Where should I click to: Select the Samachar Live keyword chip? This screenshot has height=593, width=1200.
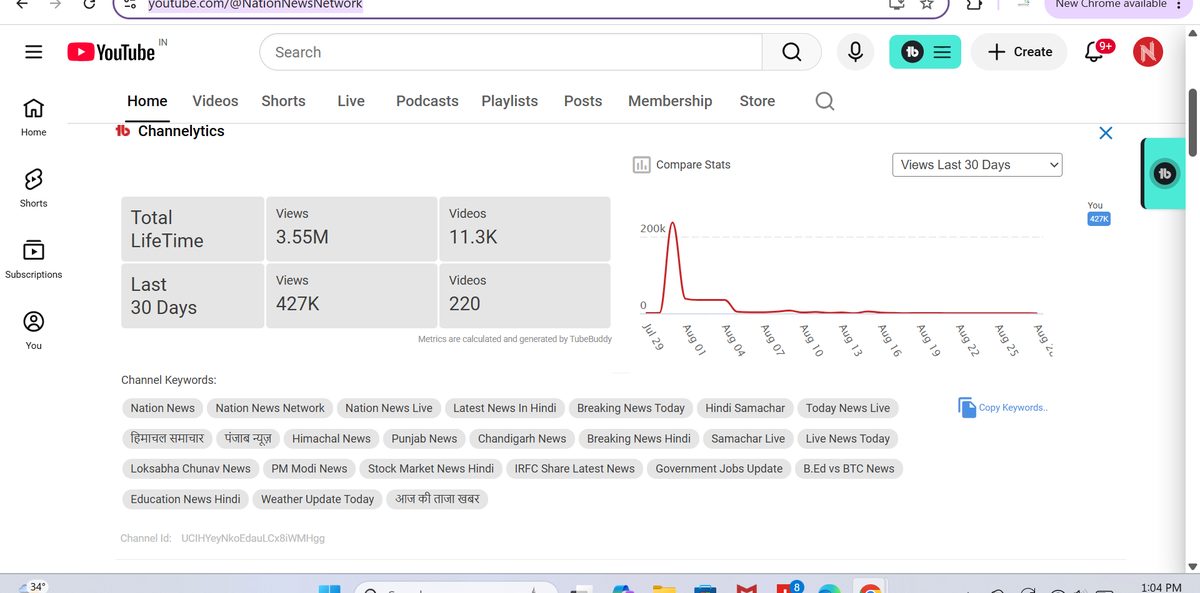748,438
